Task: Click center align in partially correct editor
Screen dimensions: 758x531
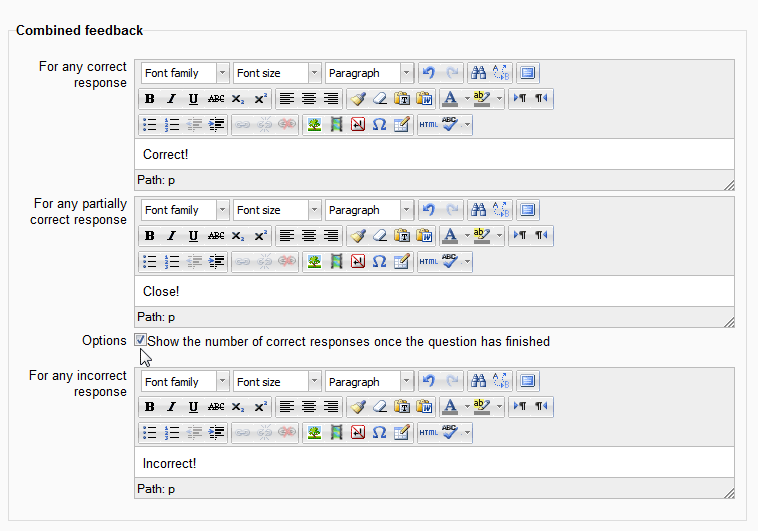Action: [309, 236]
